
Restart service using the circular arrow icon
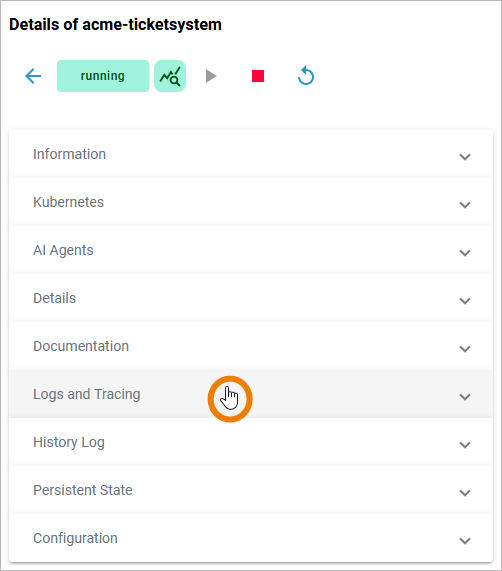[306, 76]
